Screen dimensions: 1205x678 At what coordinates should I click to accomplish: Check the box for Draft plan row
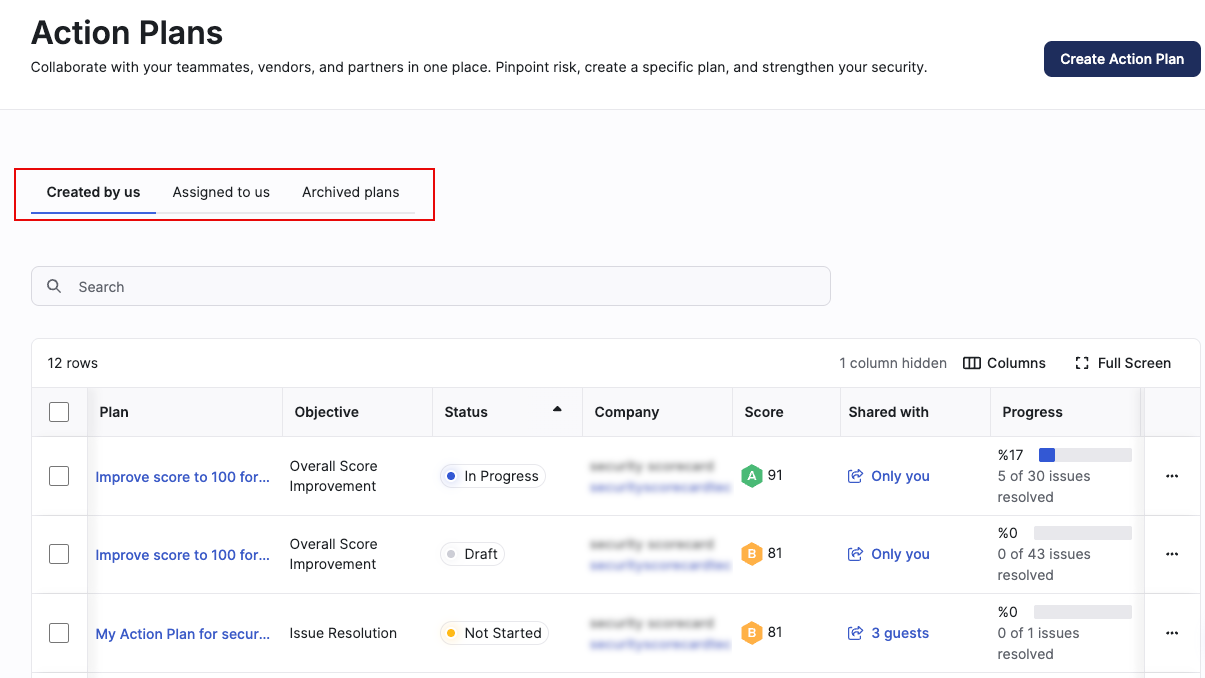point(59,554)
